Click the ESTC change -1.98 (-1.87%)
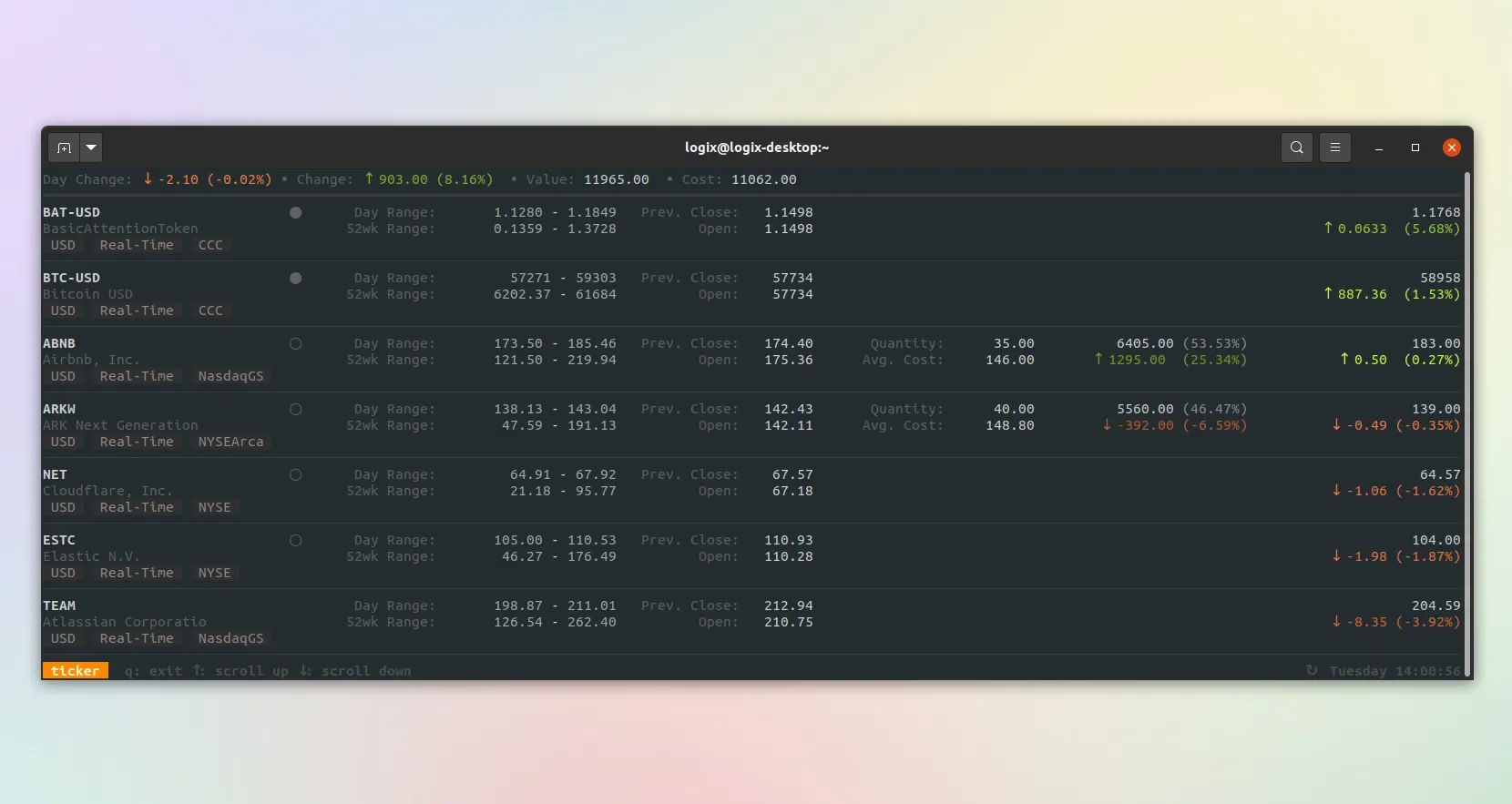 [1396, 557]
